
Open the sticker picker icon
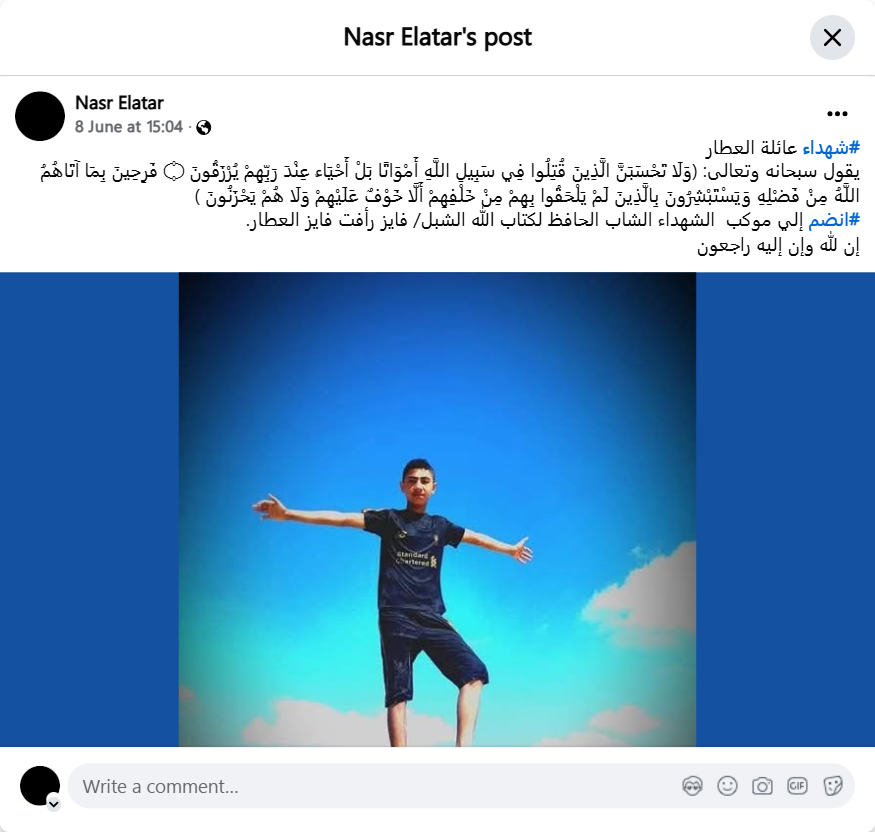833,786
